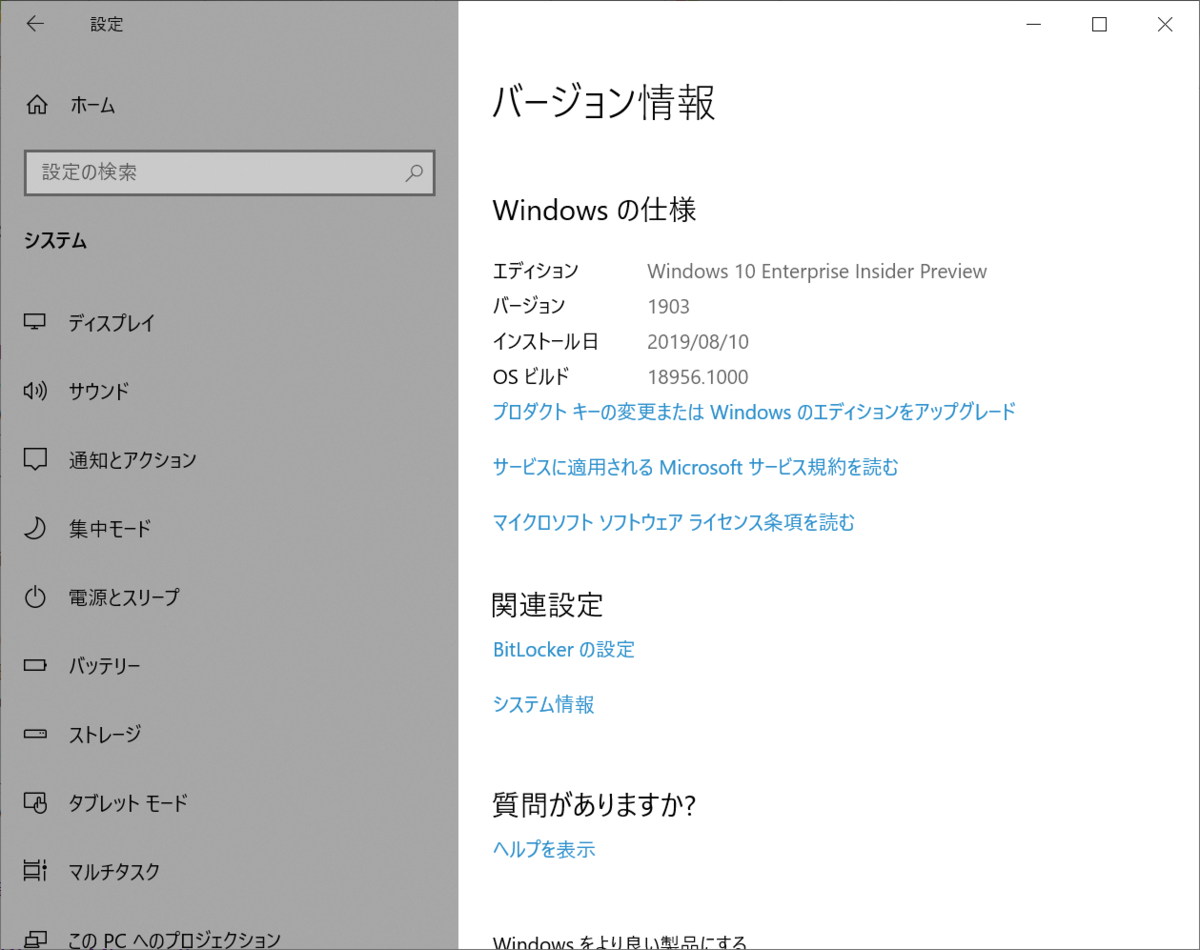The height and width of the screenshot is (950, 1200).
Task: Go back using the arrow icon
Action: [x=35, y=25]
